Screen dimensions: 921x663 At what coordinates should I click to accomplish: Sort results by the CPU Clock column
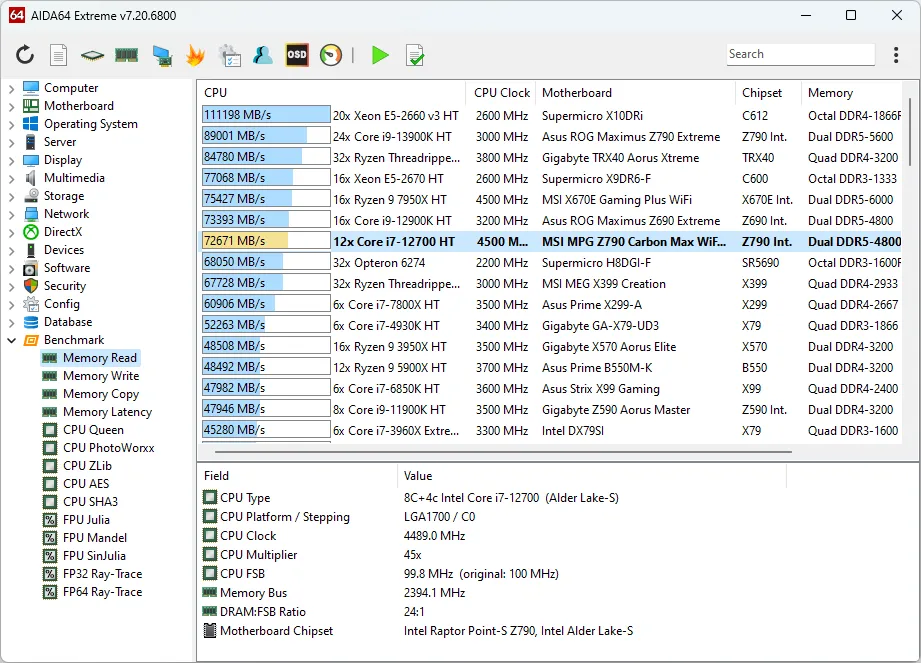click(x=501, y=92)
